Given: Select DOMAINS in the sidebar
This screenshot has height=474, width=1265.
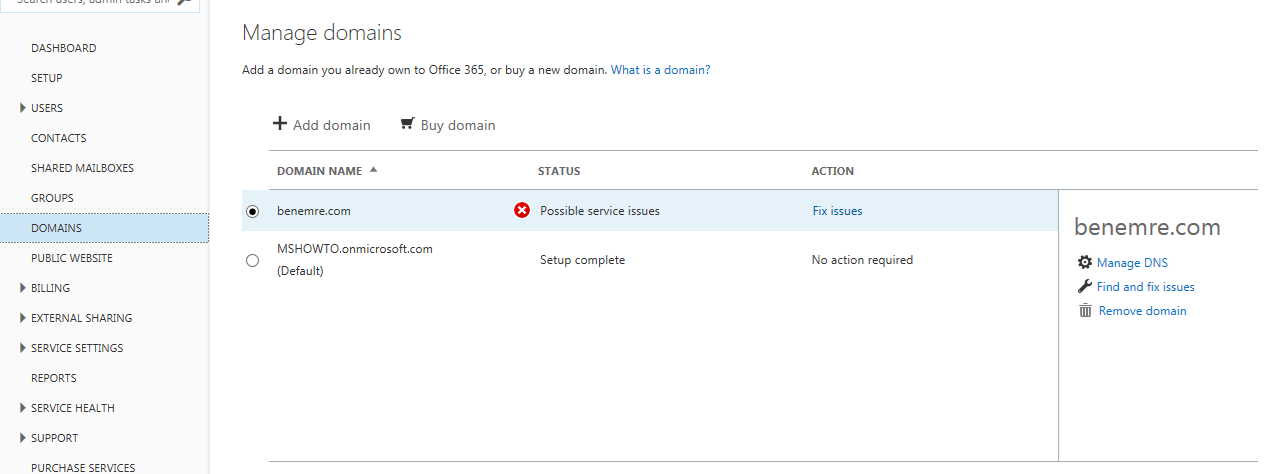Looking at the screenshot, I should [x=104, y=228].
